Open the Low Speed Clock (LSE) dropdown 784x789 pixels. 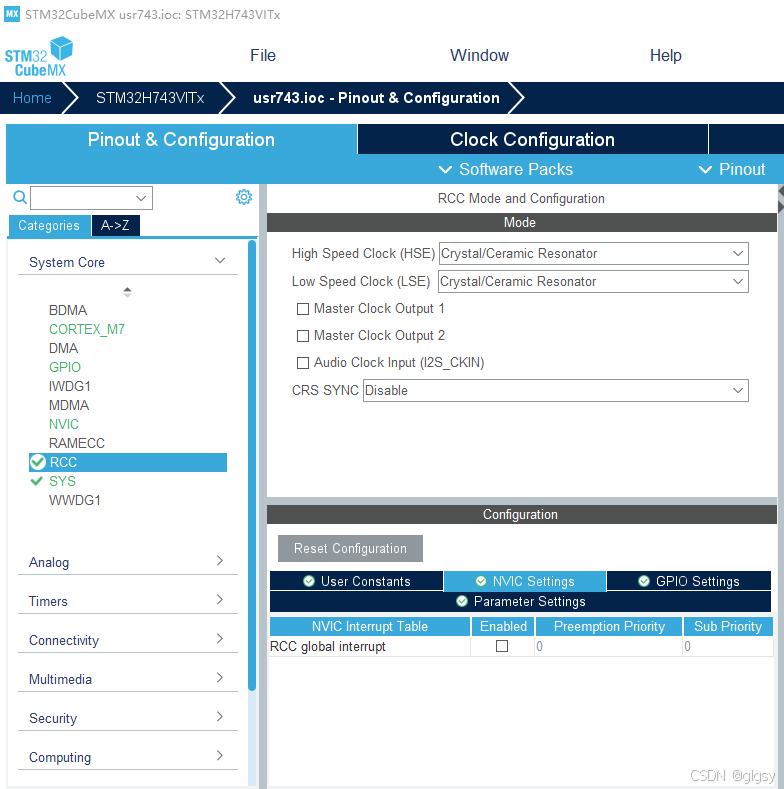[x=593, y=281]
